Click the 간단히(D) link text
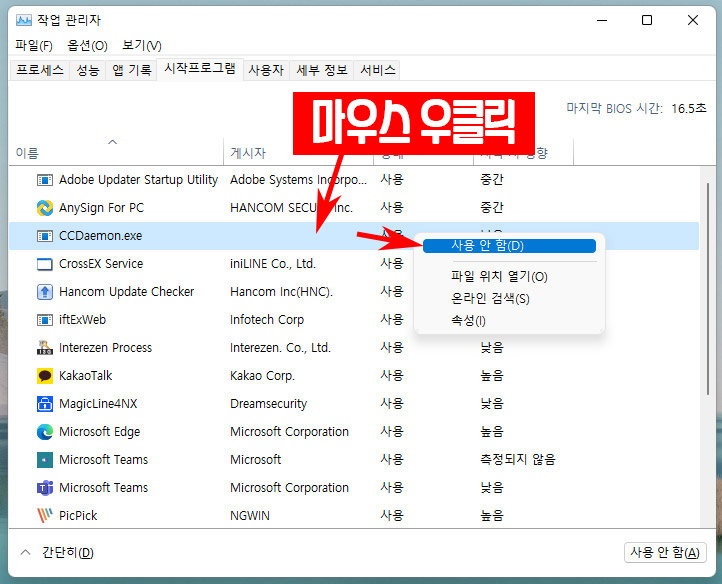The image size is (722, 584). (68, 552)
